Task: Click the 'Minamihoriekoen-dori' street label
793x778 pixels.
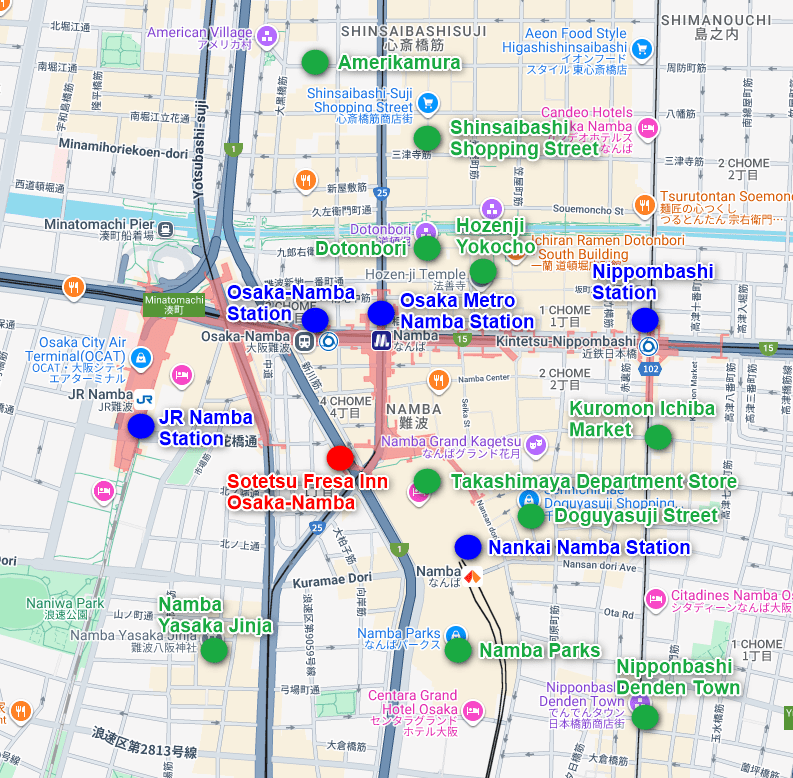Action: tap(123, 148)
